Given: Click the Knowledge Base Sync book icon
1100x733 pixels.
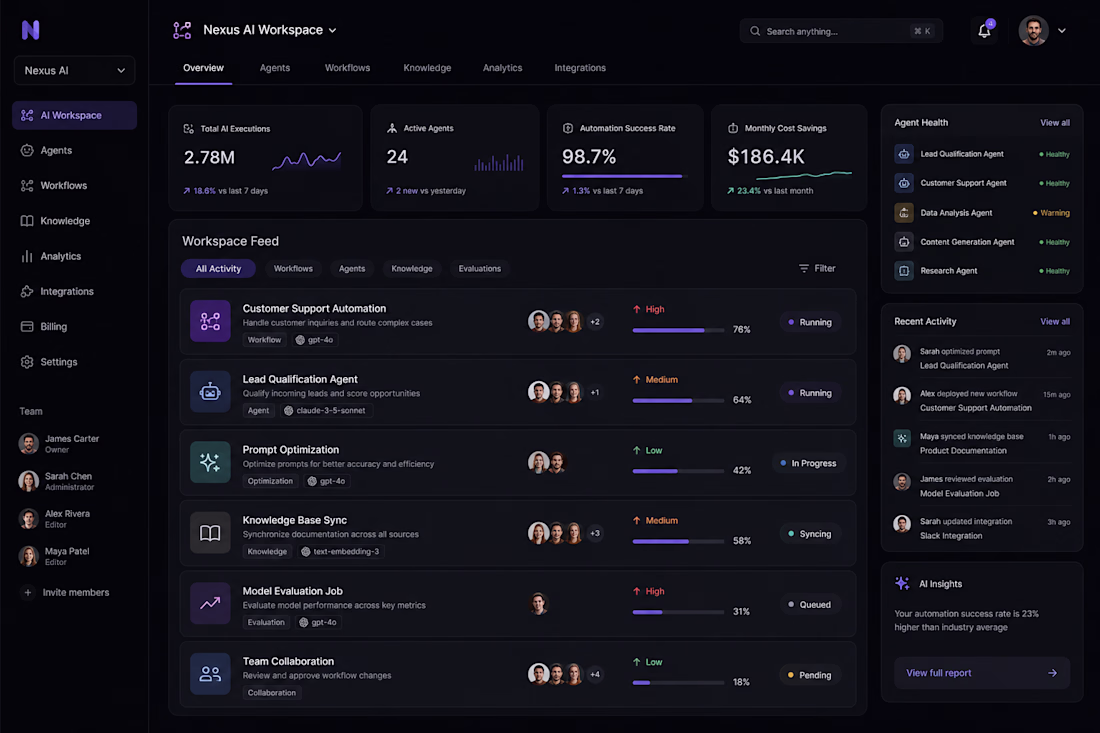Looking at the screenshot, I should (210, 533).
